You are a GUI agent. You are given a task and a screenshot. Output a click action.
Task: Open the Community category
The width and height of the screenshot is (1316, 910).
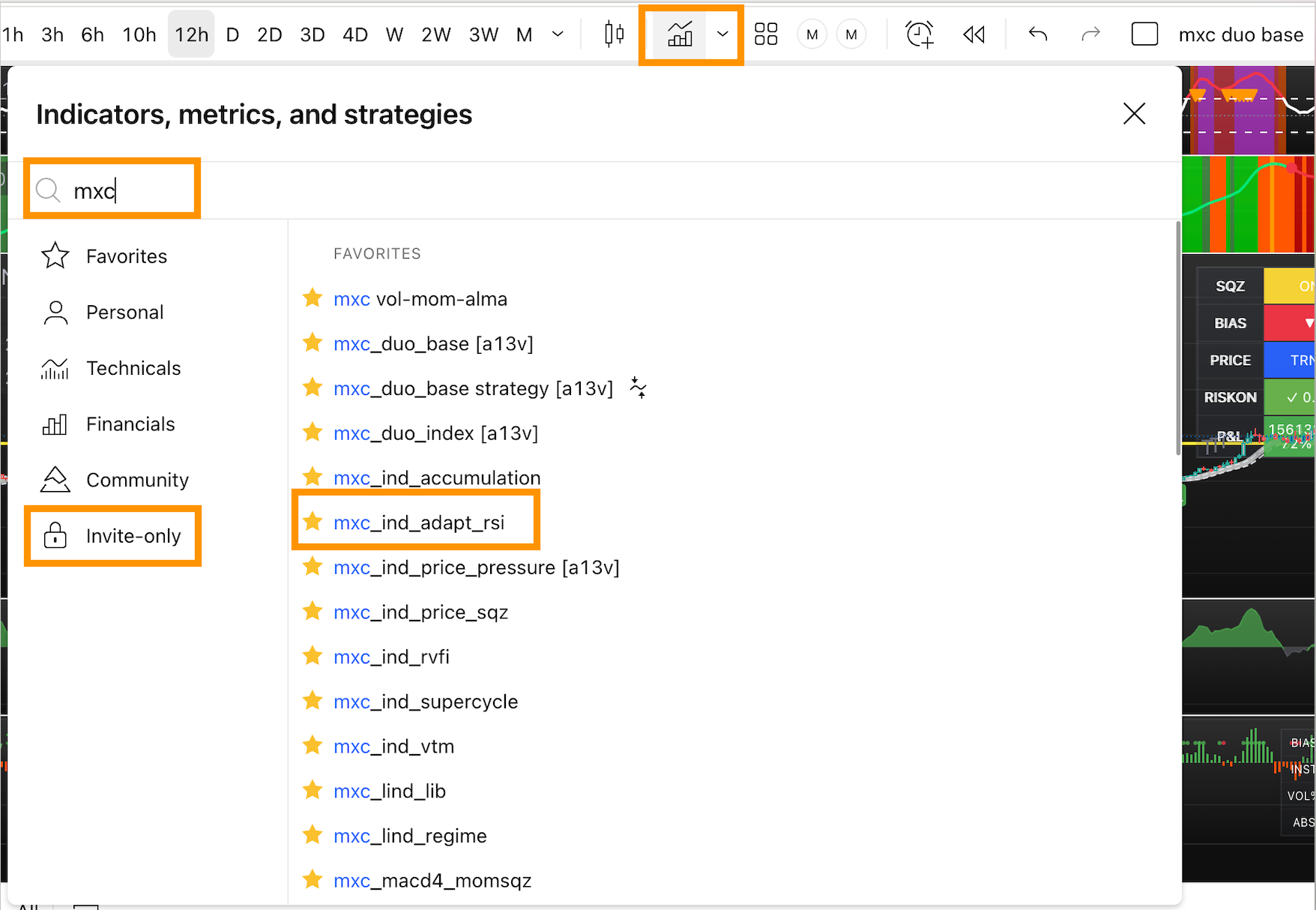115,480
